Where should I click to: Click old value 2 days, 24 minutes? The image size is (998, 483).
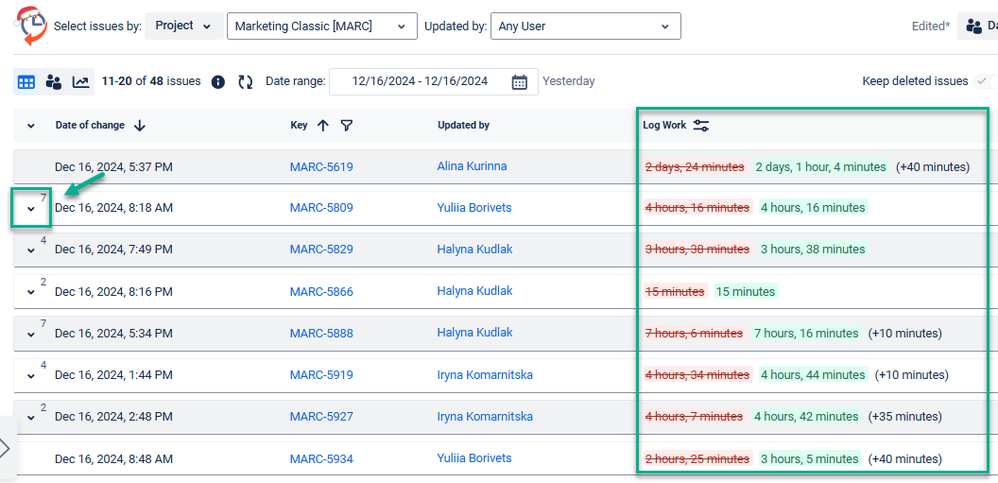tap(694, 167)
